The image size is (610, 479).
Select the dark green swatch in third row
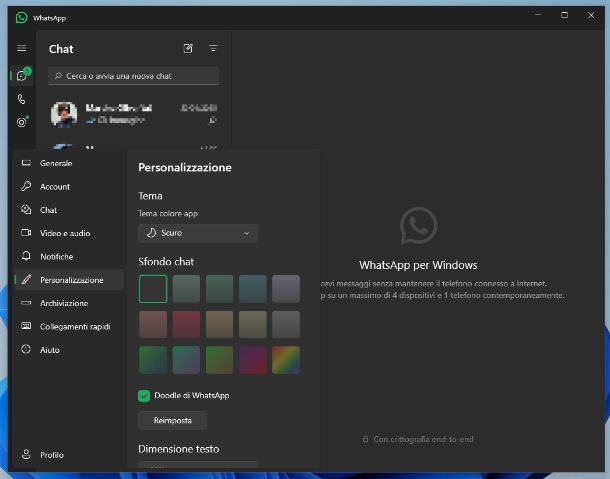[153, 360]
